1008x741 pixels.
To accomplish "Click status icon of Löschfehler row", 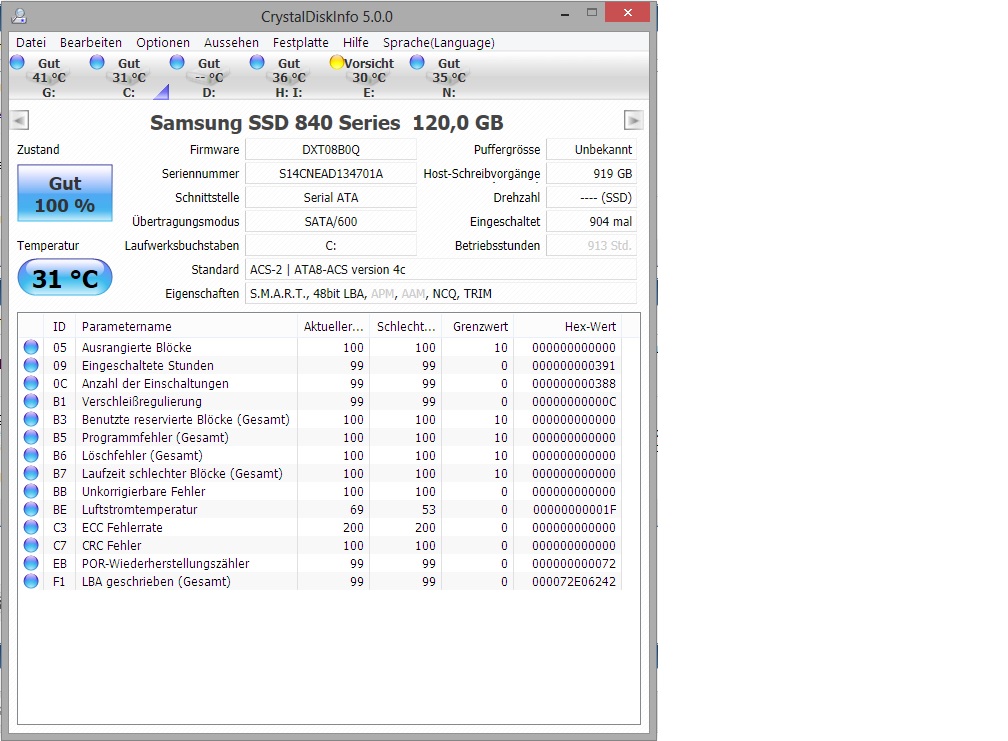I will (x=31, y=455).
